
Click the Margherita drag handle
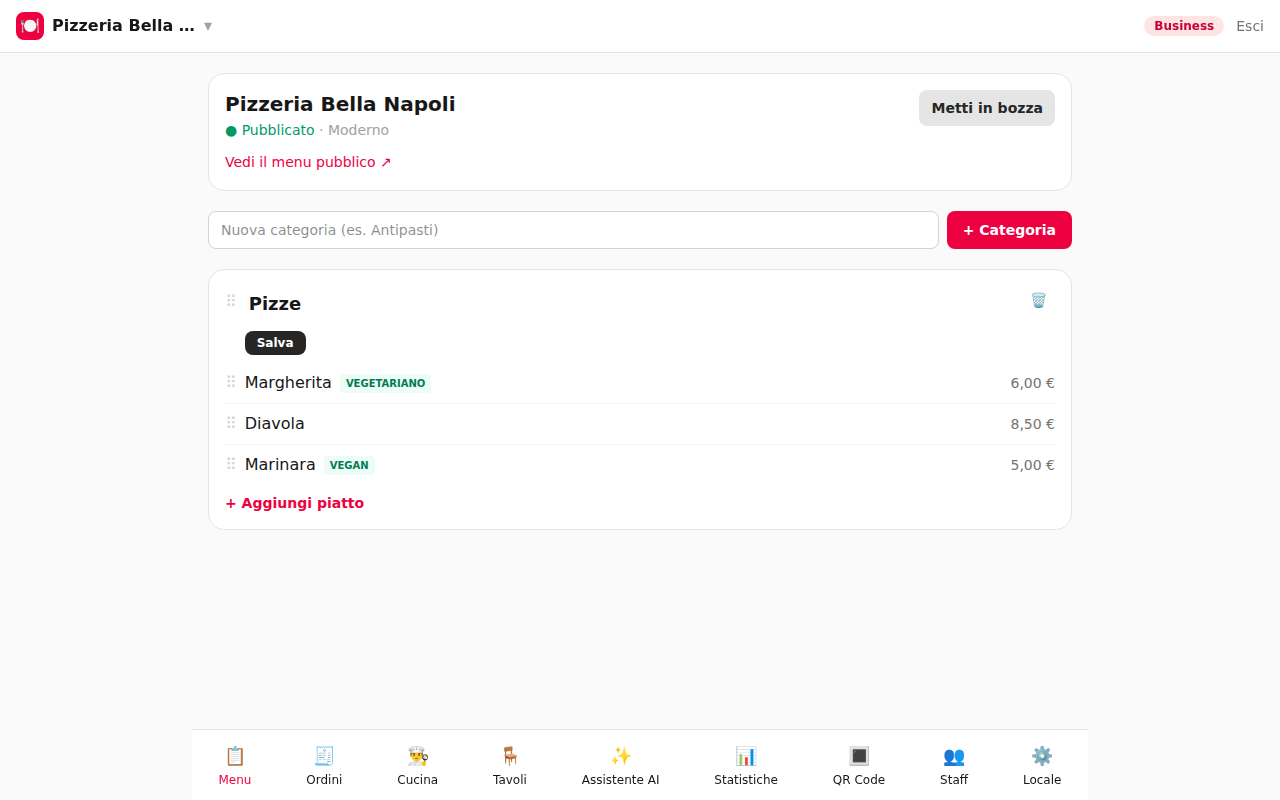click(231, 382)
